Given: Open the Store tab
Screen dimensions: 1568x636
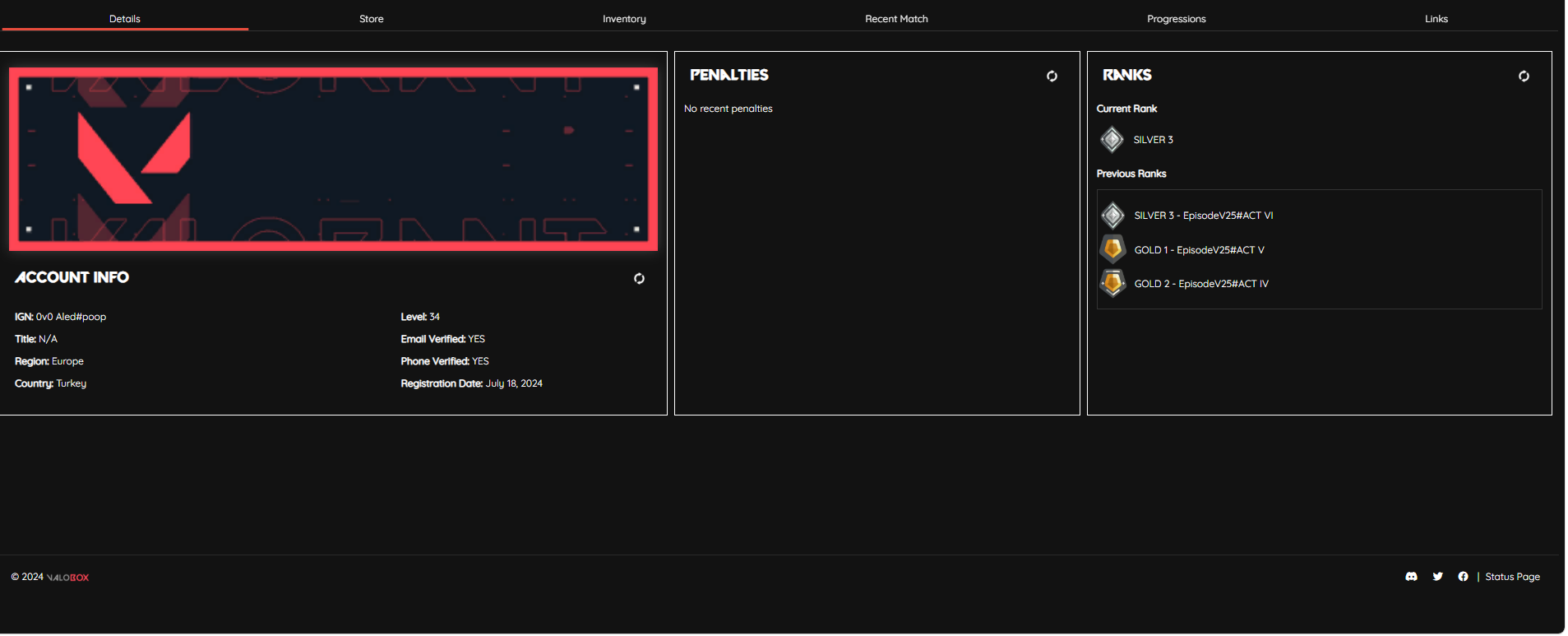Looking at the screenshot, I should [x=372, y=19].
